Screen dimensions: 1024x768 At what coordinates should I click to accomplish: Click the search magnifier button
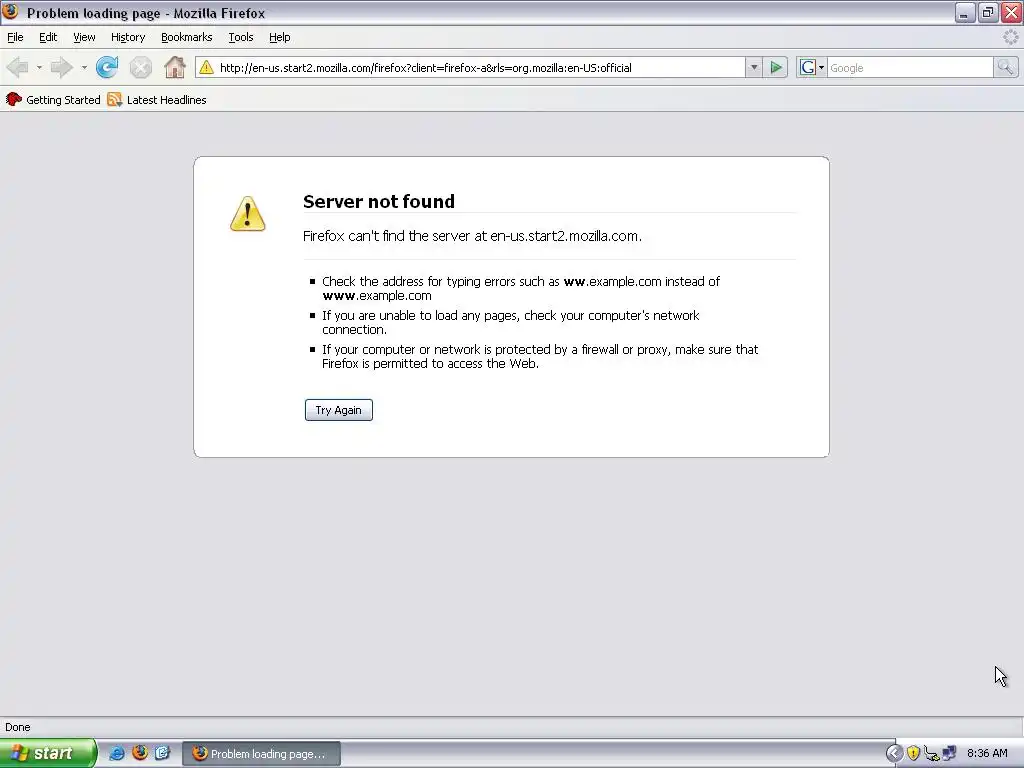pos(1005,67)
